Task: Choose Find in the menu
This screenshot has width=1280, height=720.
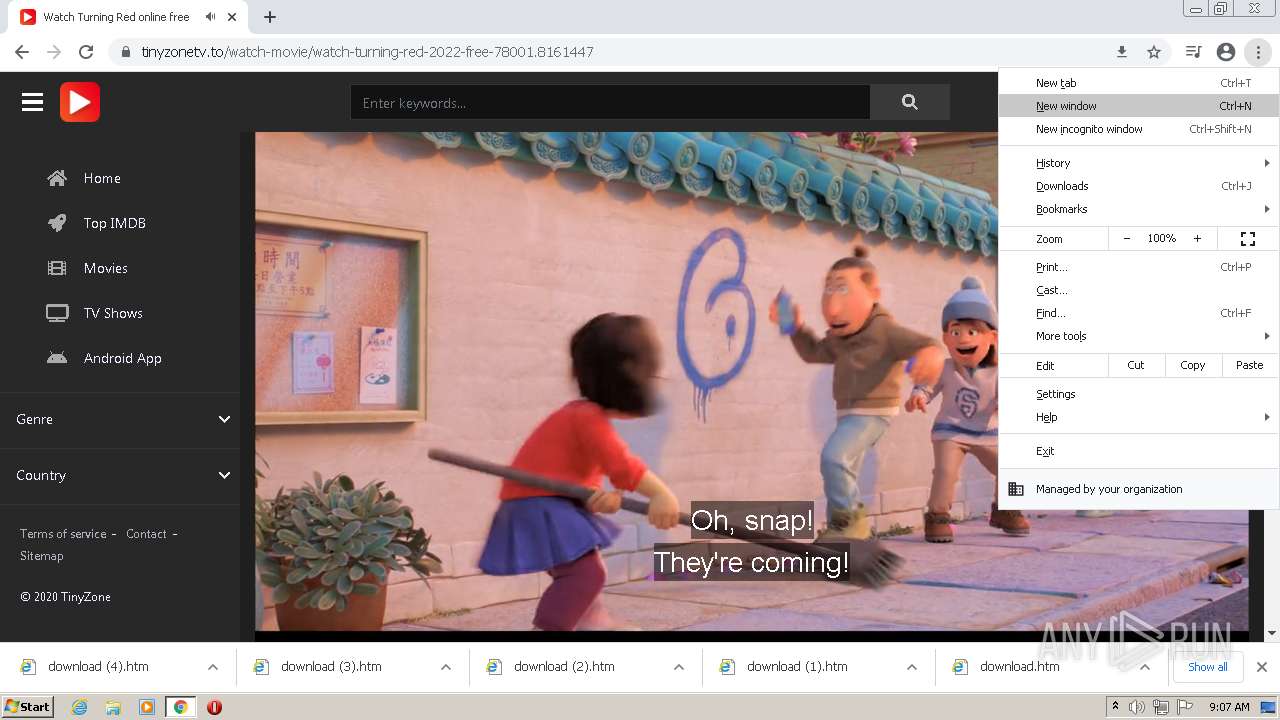Action: [x=1138, y=313]
